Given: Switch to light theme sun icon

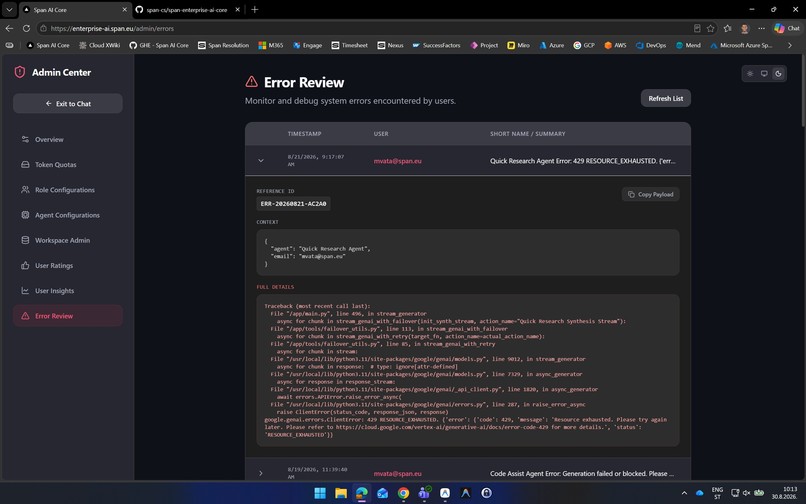Looking at the screenshot, I should [750, 74].
